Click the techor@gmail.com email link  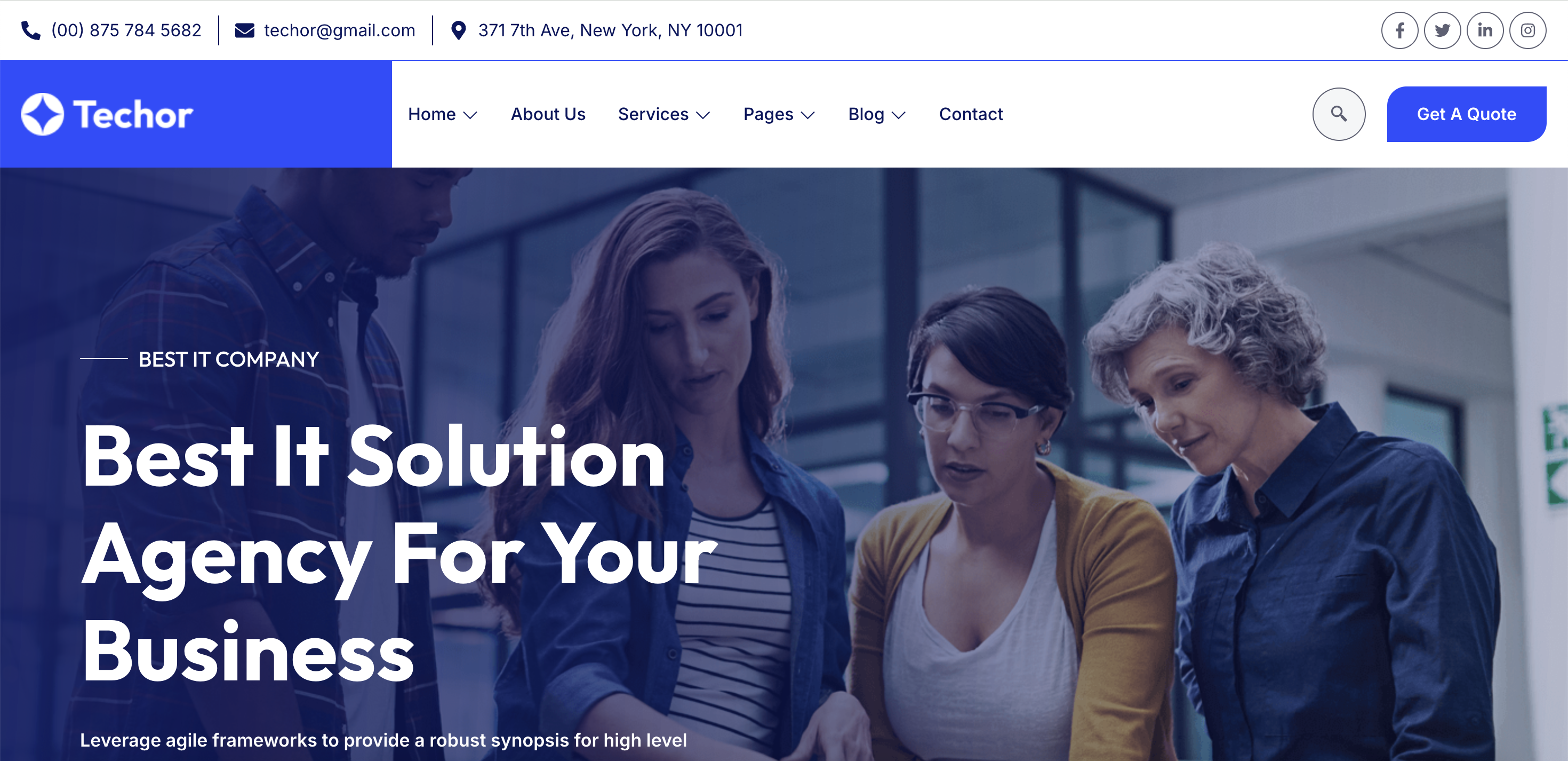pos(340,30)
